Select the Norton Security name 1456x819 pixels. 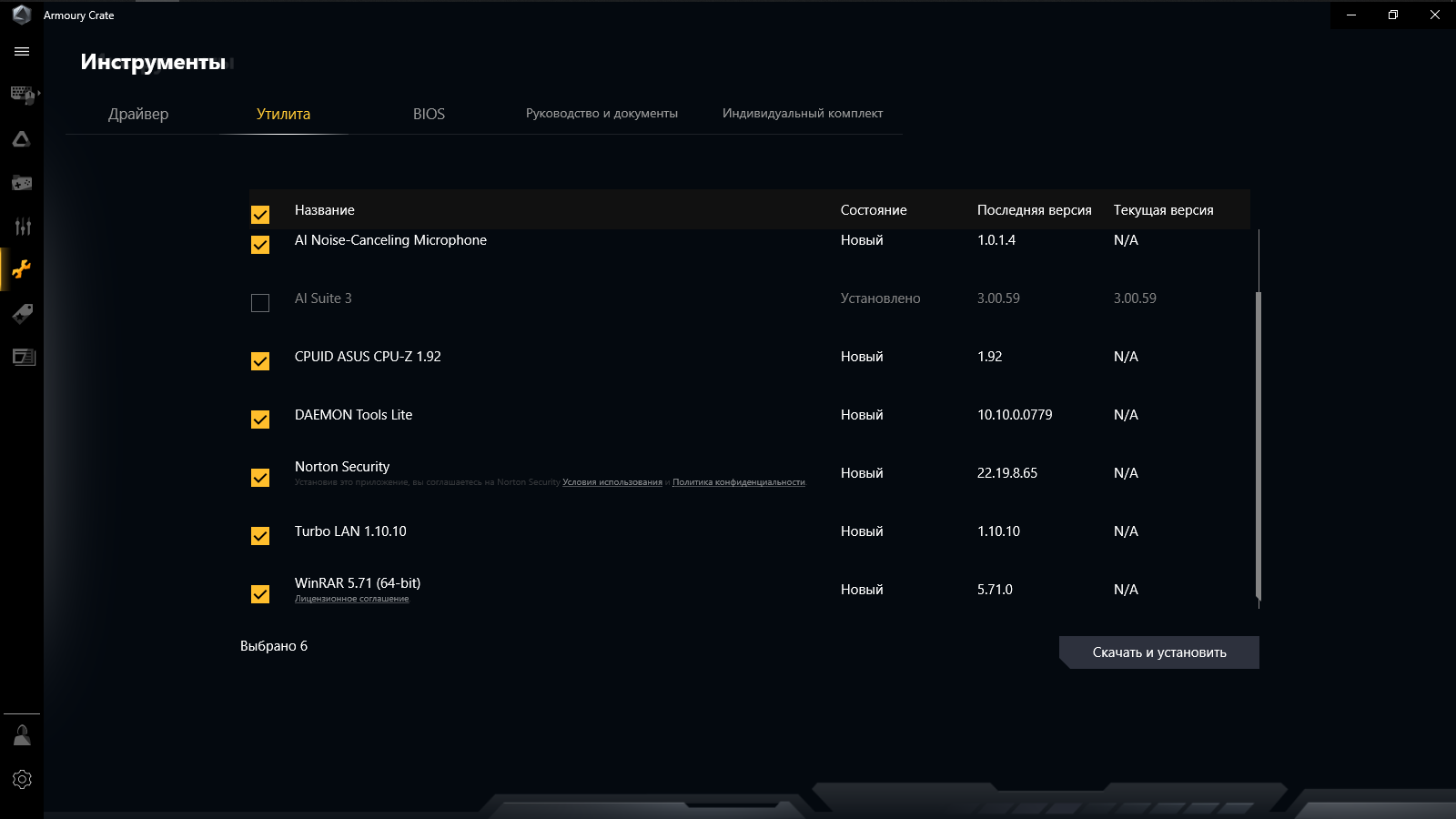coord(342,467)
